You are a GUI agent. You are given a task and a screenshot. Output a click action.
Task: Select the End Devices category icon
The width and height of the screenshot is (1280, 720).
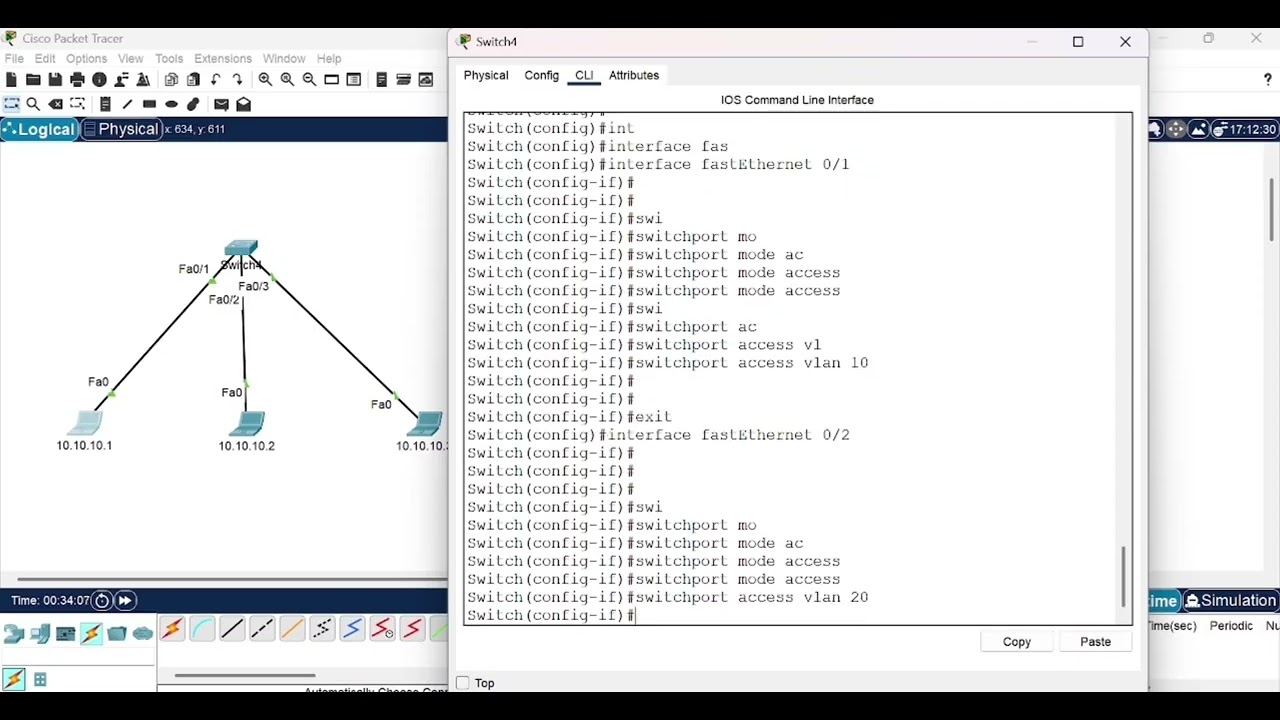(40, 633)
